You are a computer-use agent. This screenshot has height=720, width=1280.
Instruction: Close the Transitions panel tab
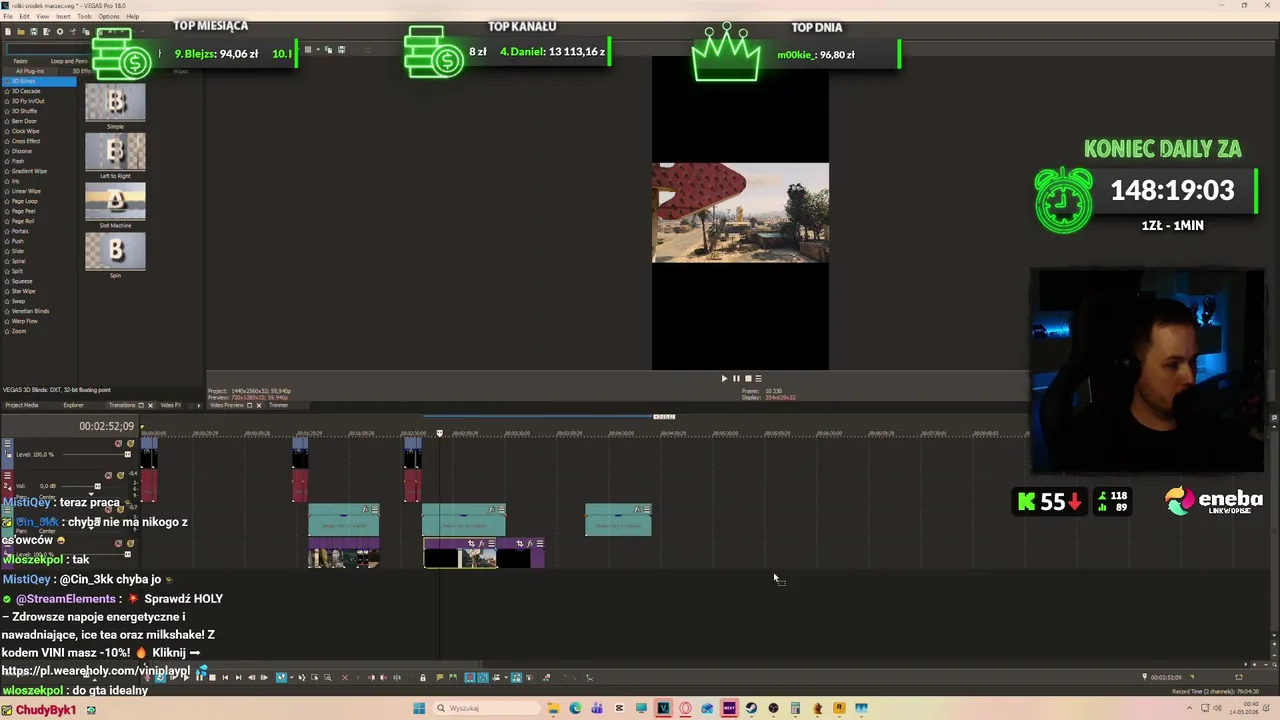click(x=150, y=405)
